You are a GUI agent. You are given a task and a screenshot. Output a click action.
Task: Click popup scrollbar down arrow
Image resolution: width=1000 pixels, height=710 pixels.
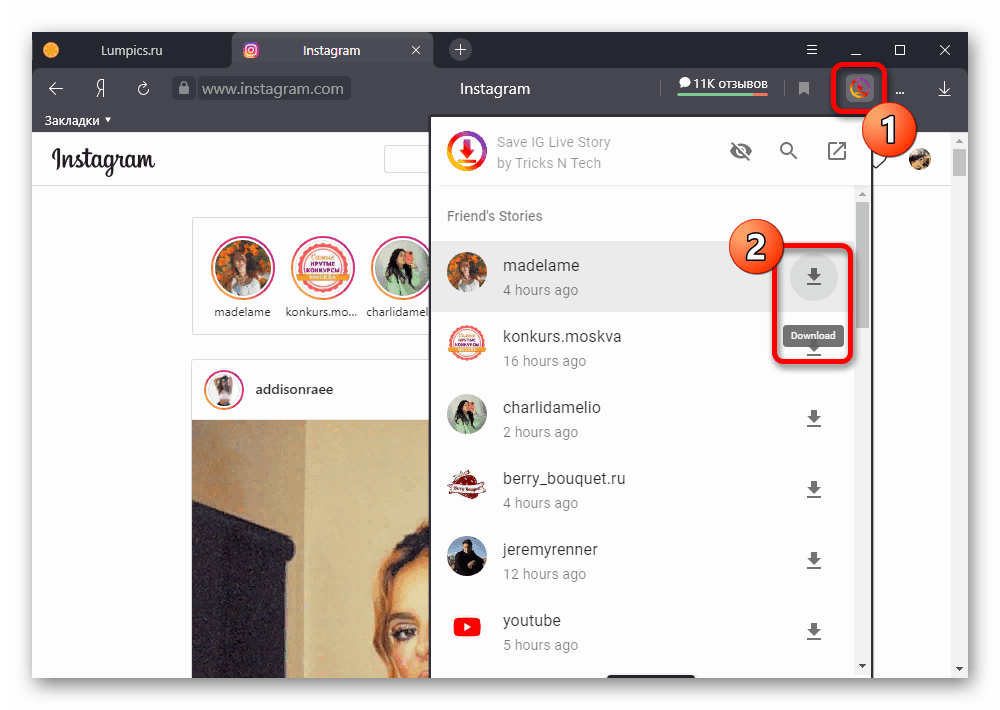862,666
